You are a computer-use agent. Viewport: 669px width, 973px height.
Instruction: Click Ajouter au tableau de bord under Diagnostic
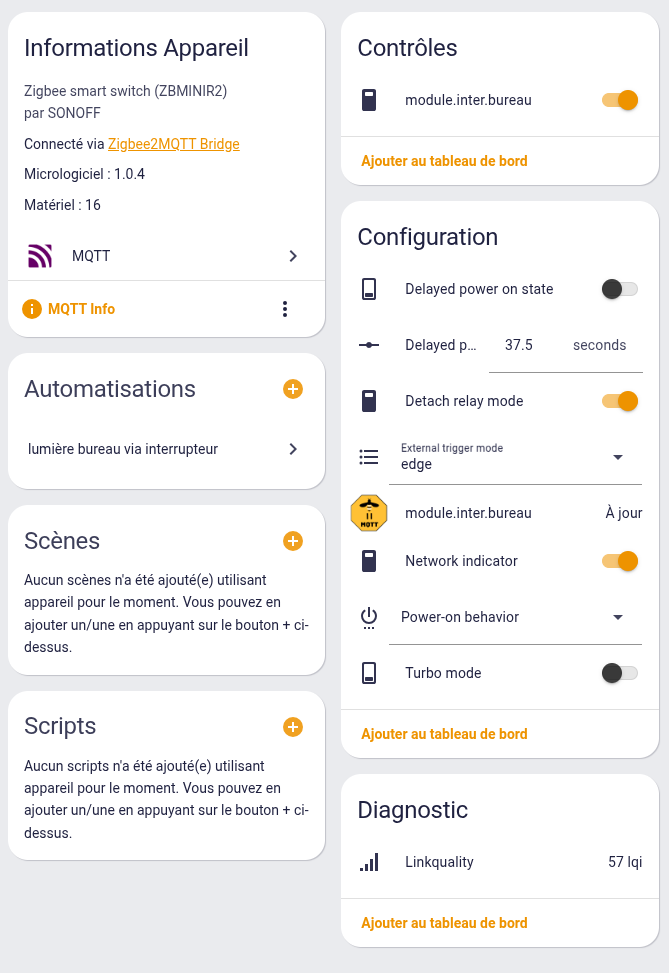444,923
